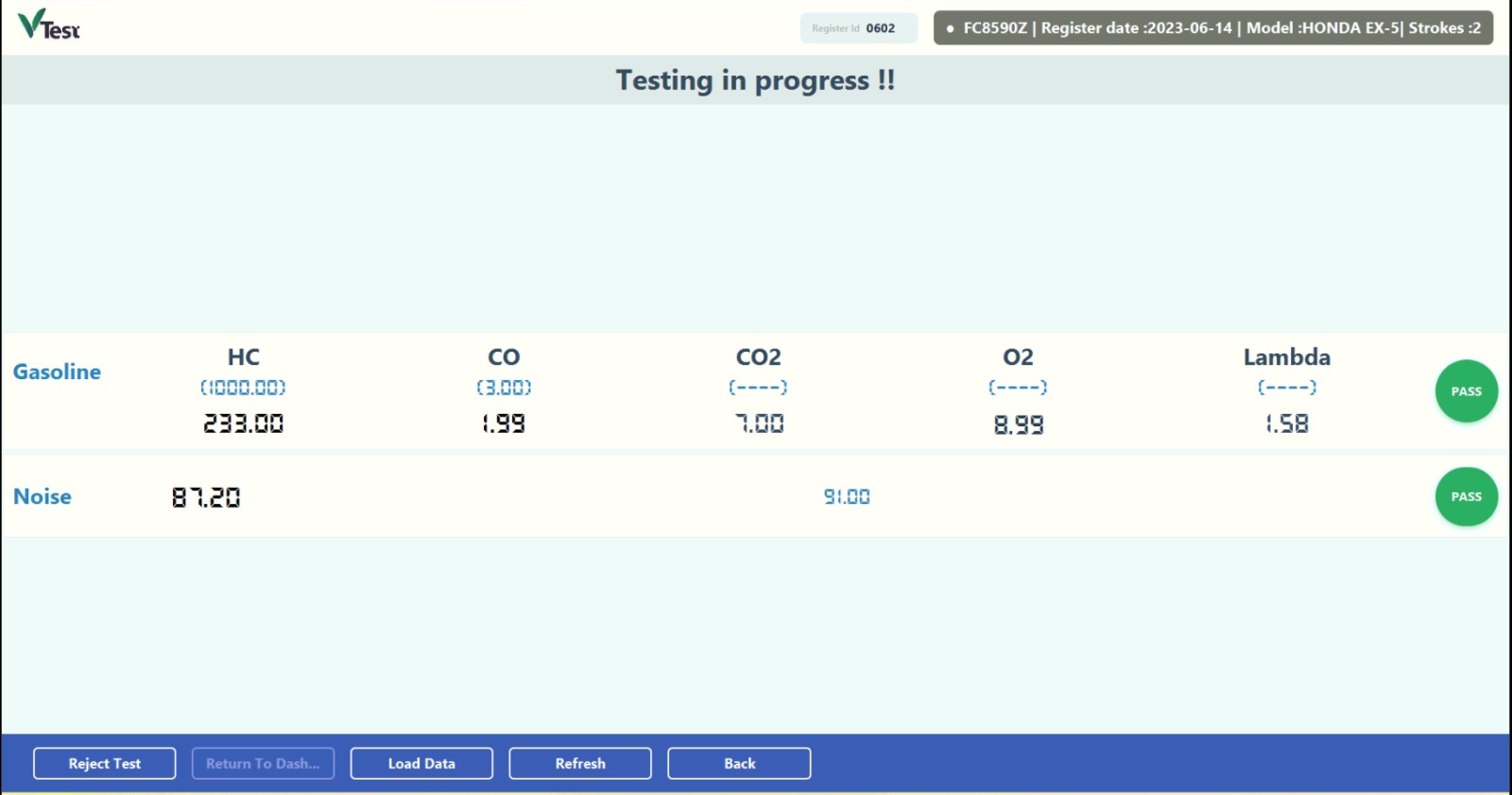Select the CO2 column header

759,357
